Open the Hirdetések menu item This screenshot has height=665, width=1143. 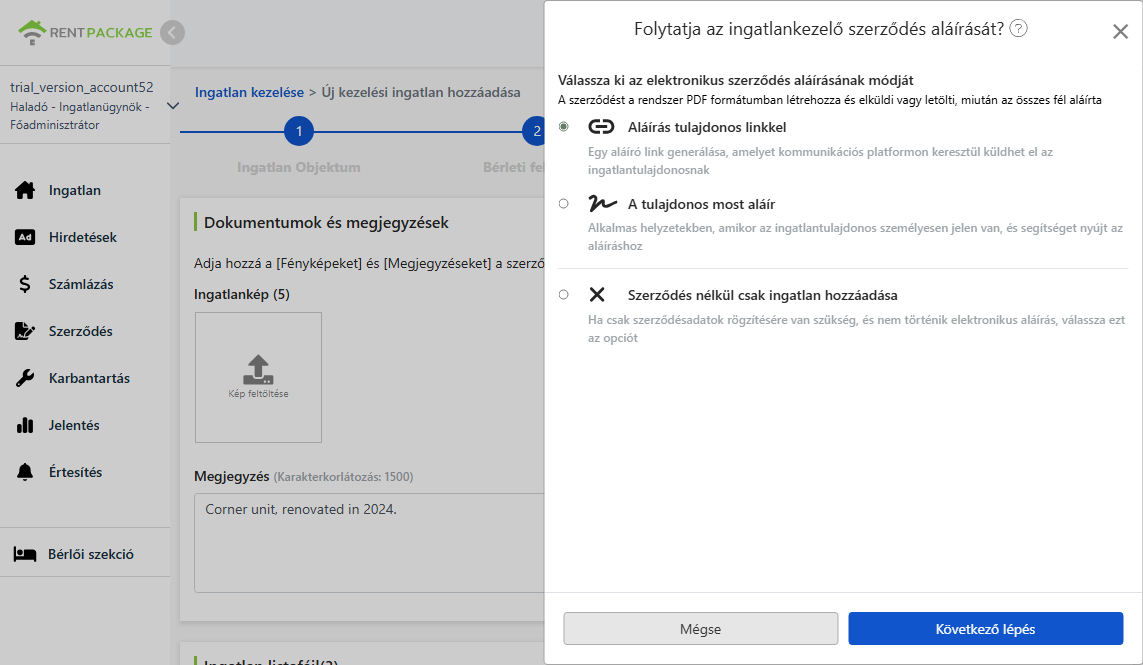pos(82,237)
